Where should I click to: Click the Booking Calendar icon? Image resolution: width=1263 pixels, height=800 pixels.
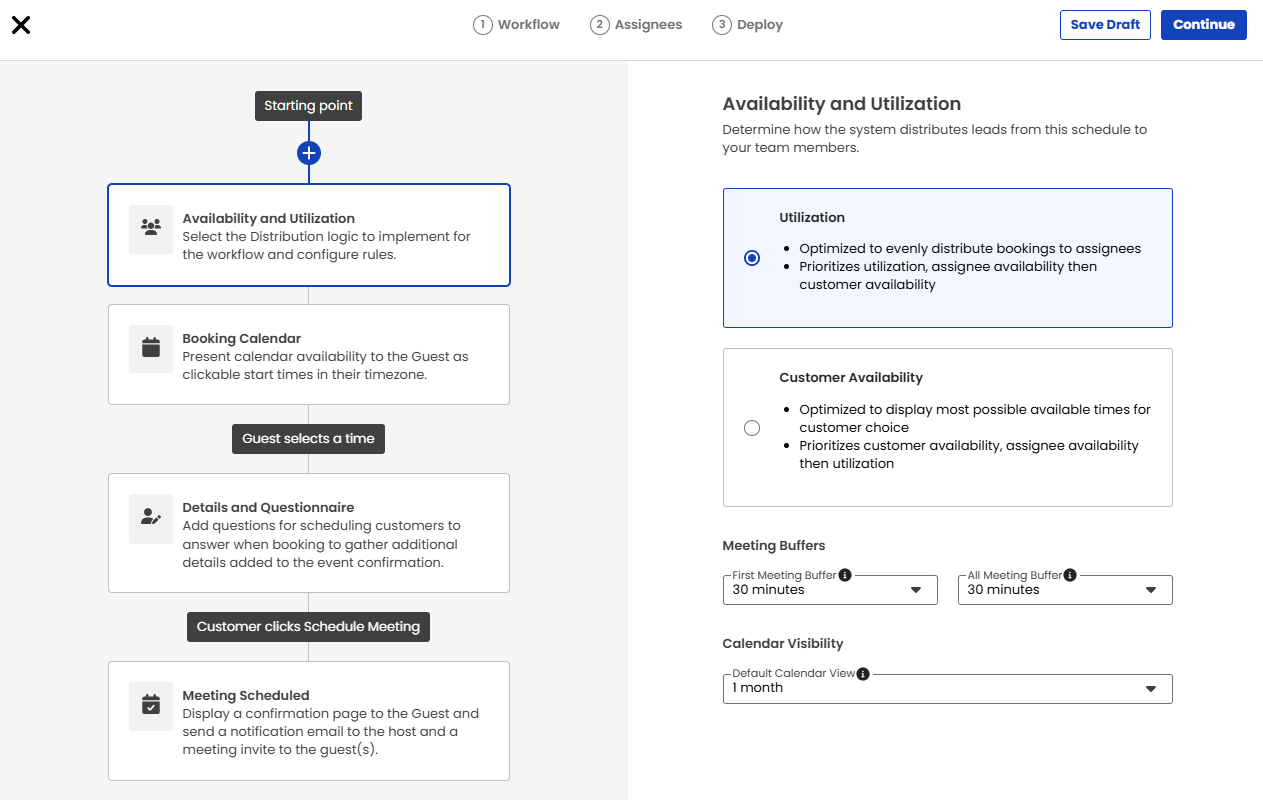pos(151,348)
